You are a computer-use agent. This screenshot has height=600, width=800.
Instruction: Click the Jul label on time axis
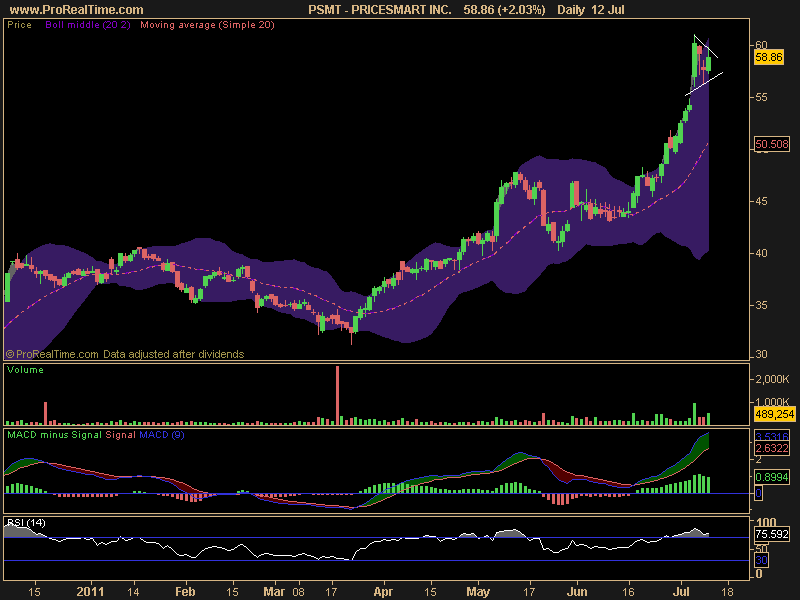point(681,592)
